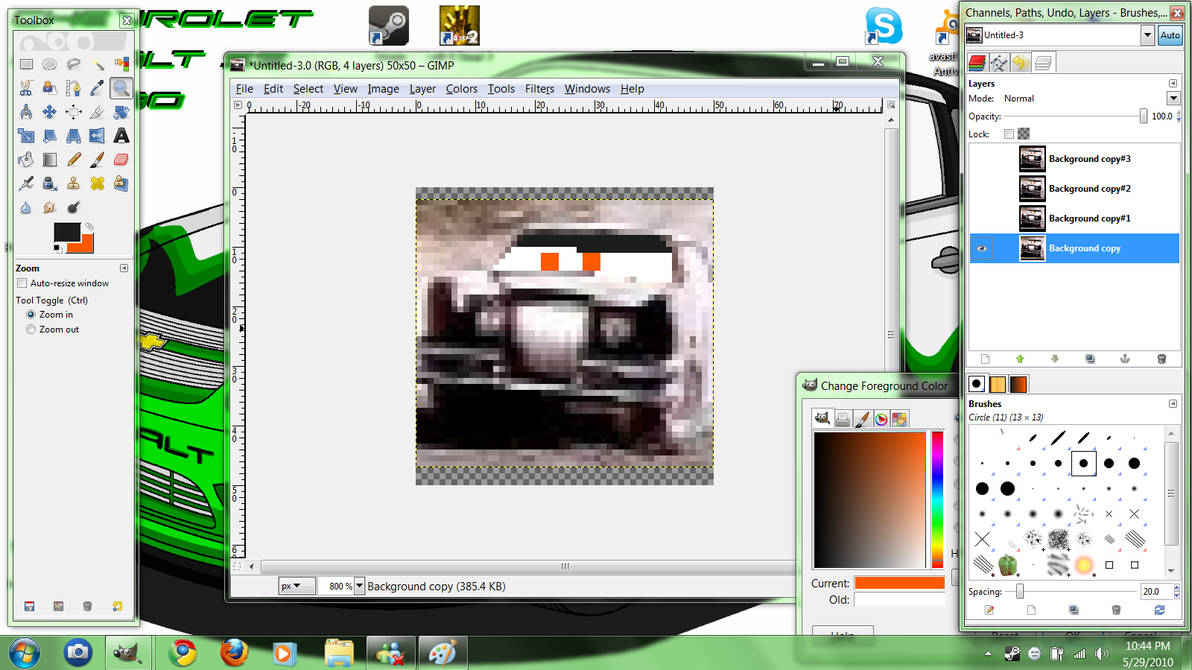Click the brush Spacing slider handle
This screenshot has height=670, width=1192.
click(1019, 591)
